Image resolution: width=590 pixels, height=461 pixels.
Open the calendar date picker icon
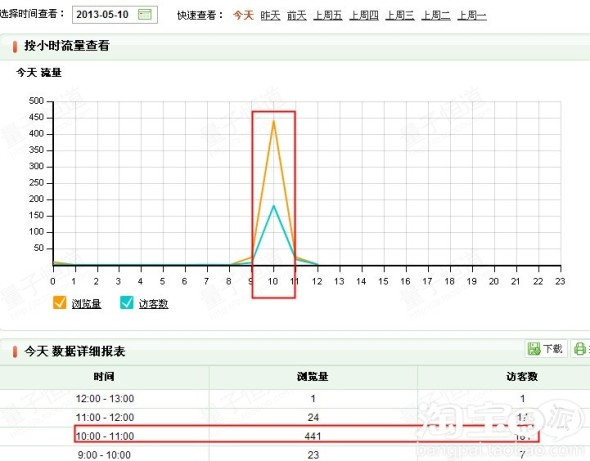point(144,15)
